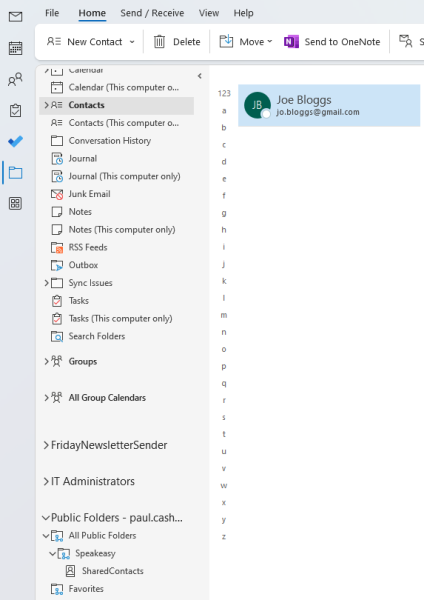Click the JB contact avatar

[257, 105]
